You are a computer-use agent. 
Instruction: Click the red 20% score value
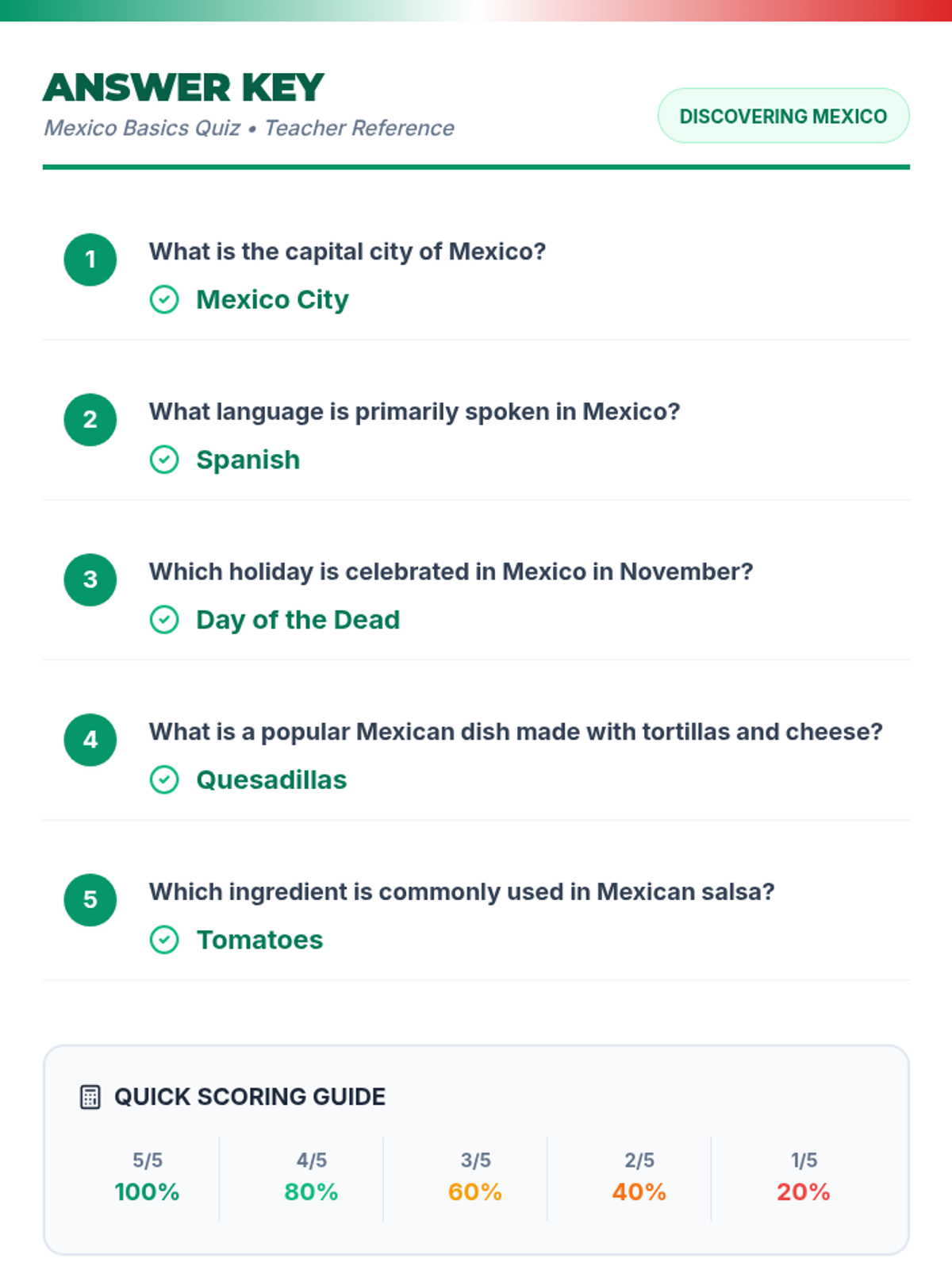(803, 1191)
